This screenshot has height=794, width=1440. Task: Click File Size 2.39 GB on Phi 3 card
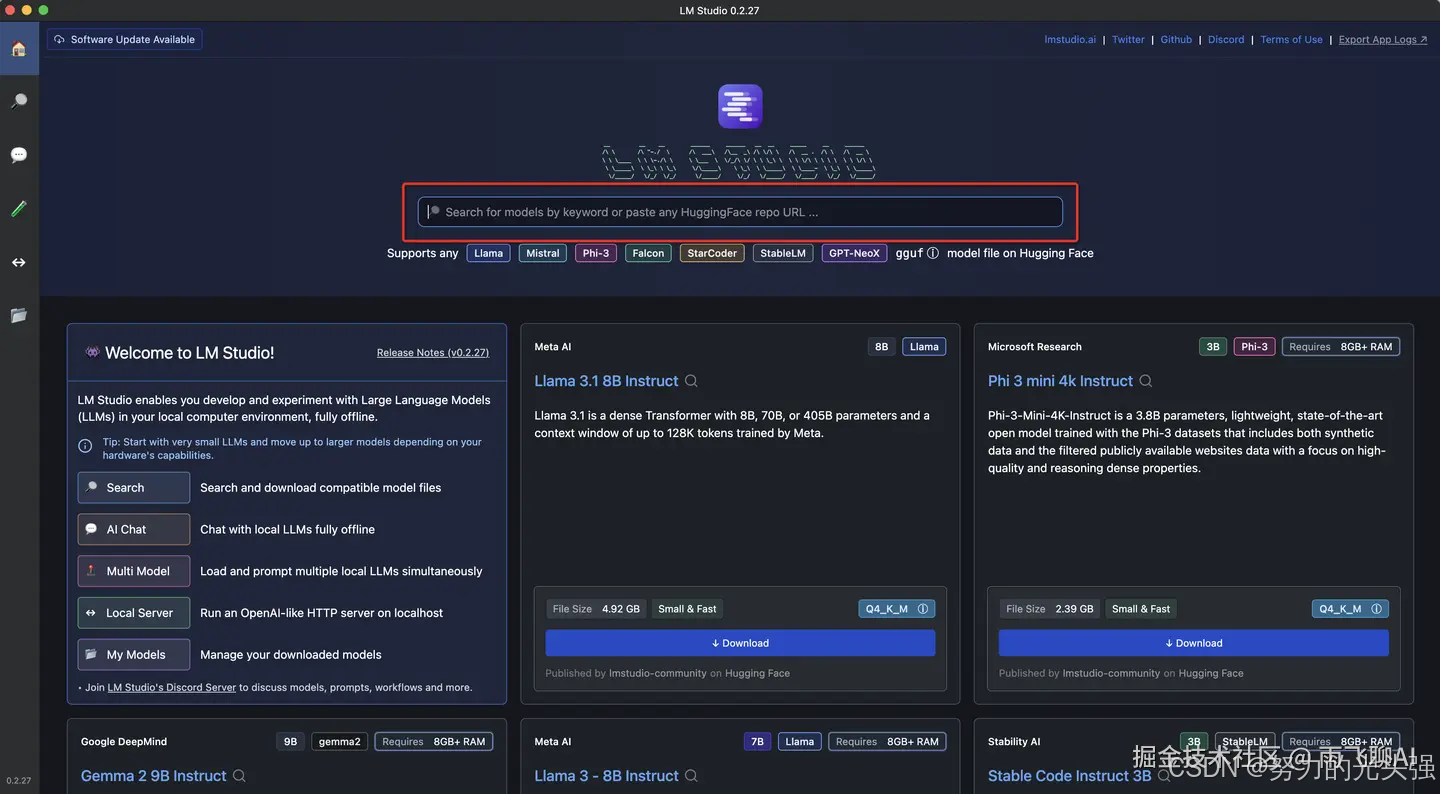coord(1050,609)
